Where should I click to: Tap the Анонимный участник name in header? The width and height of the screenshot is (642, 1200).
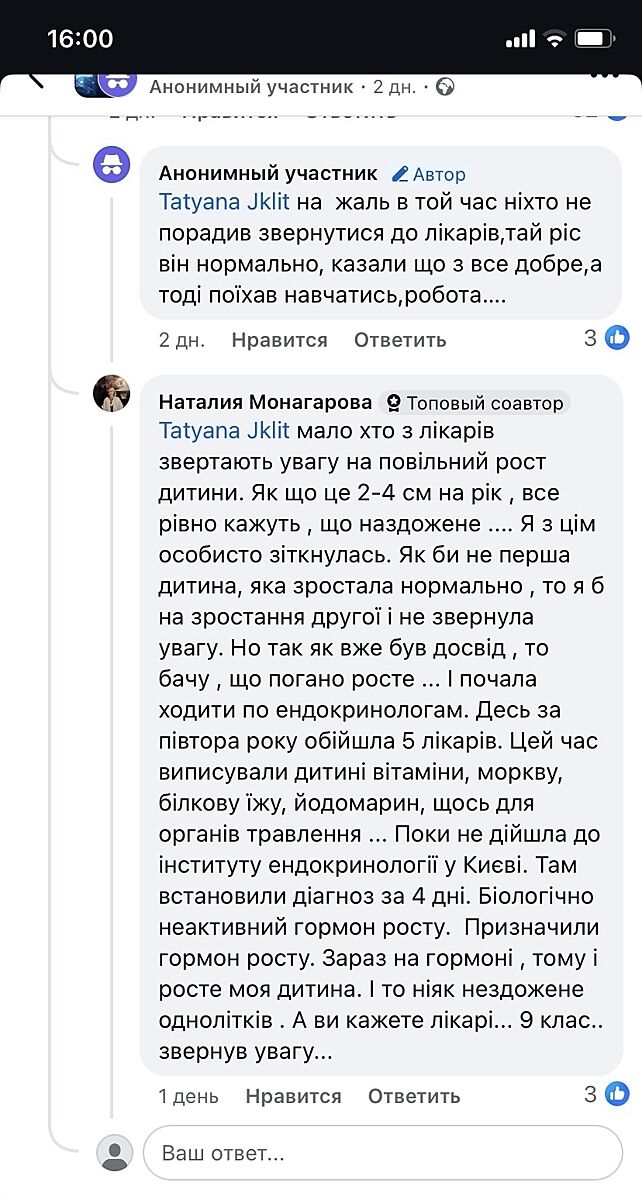tap(252, 87)
